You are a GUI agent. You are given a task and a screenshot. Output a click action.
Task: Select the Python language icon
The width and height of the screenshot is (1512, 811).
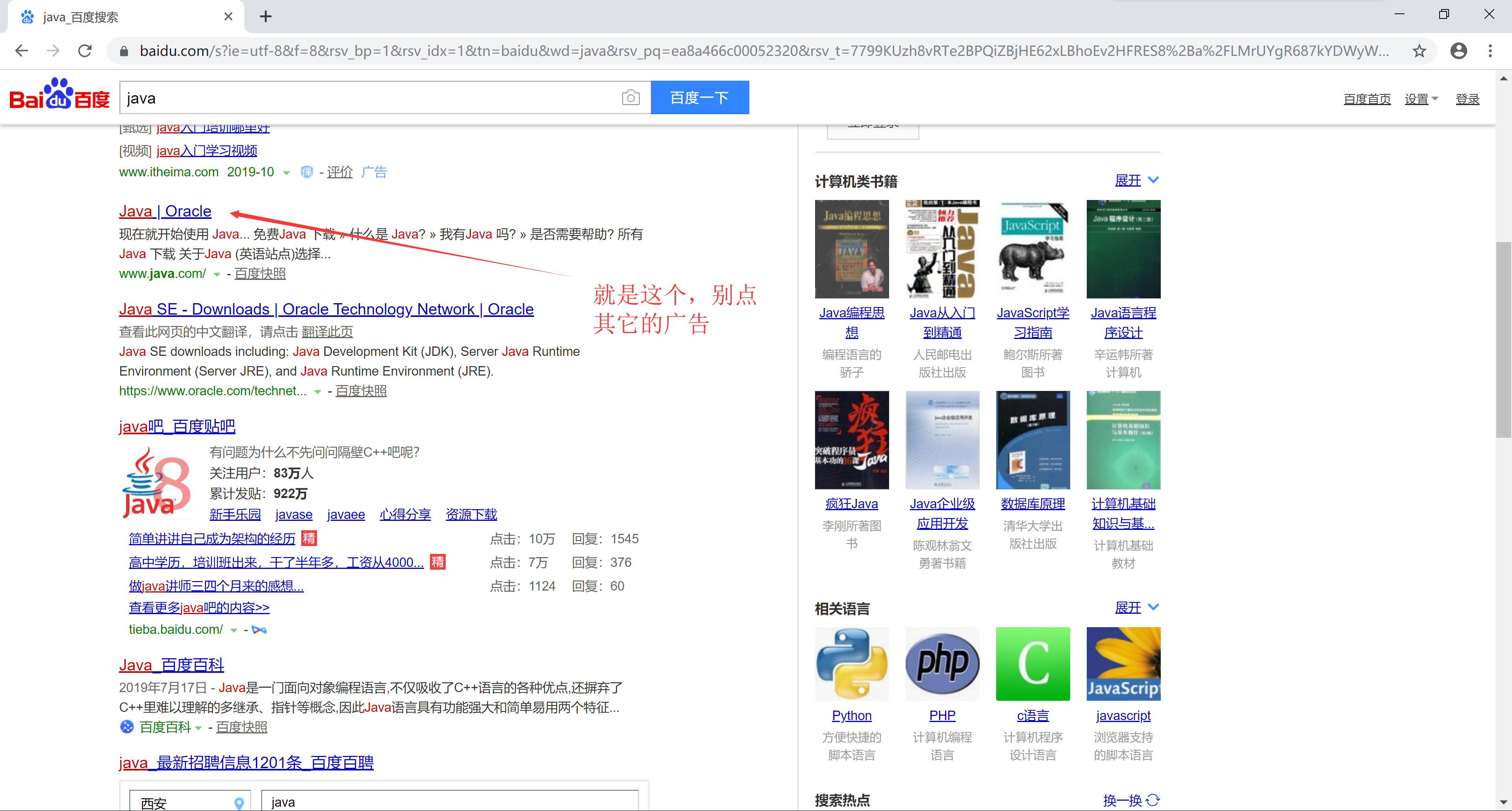852,664
